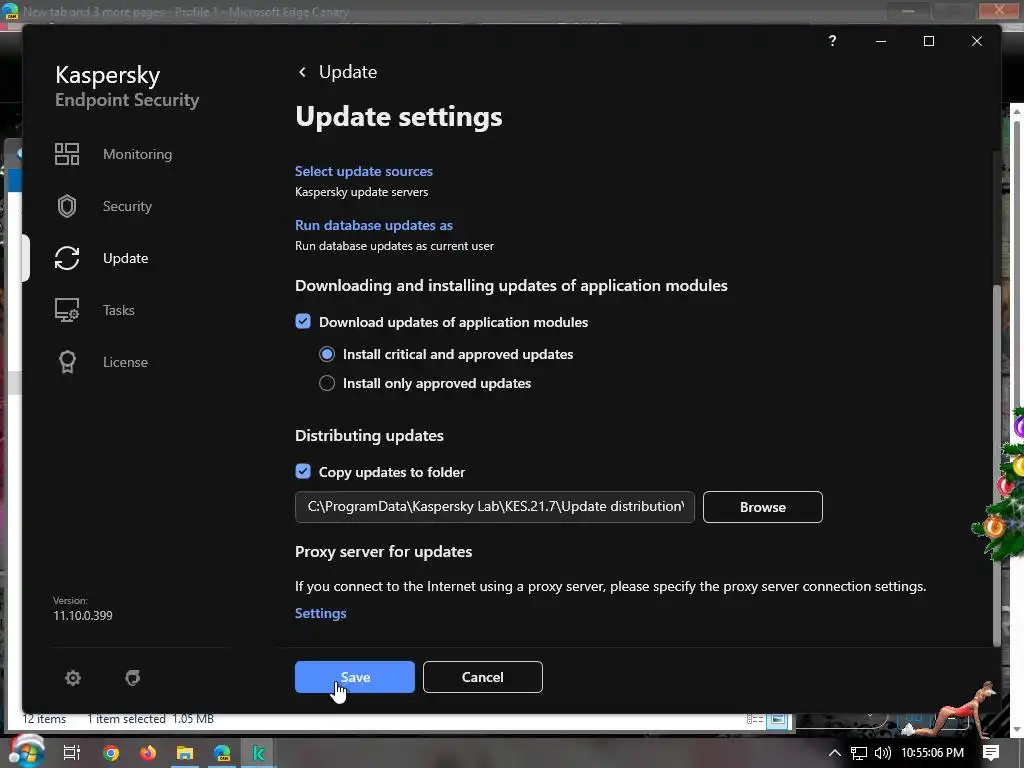The height and width of the screenshot is (768, 1024).
Task: Click the Proxy server for updates heading
Action: click(383, 552)
